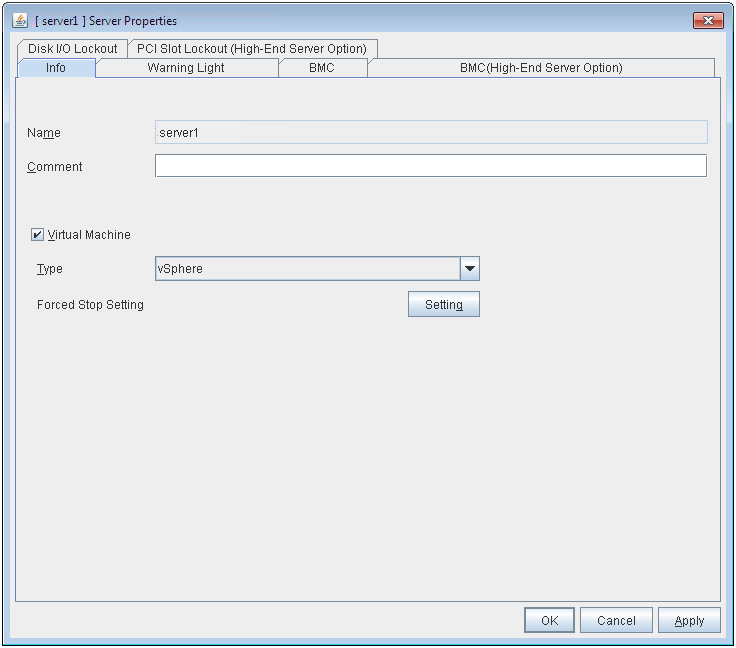
Task: Expand the Type dropdown arrow
Action: pos(470,269)
